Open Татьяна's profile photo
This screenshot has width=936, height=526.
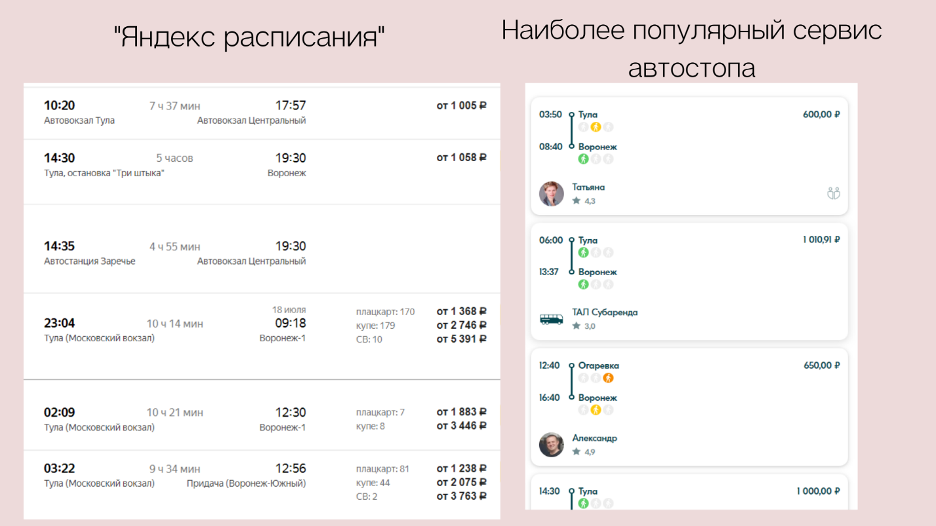551,193
